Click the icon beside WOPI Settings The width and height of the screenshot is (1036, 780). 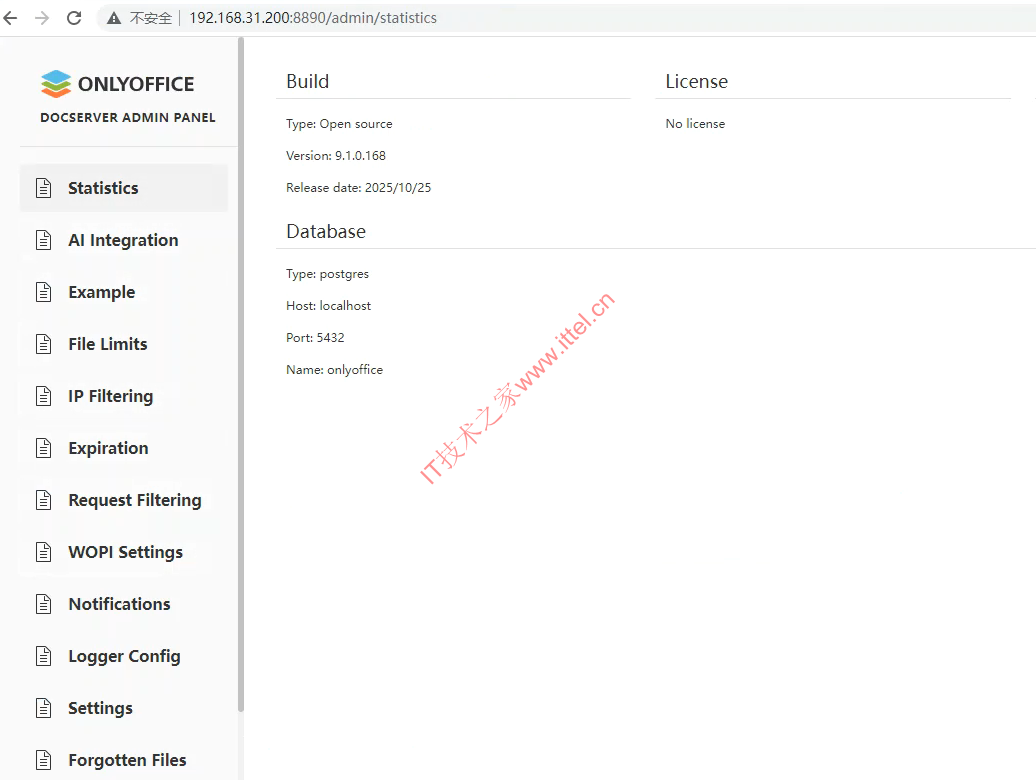(x=43, y=552)
